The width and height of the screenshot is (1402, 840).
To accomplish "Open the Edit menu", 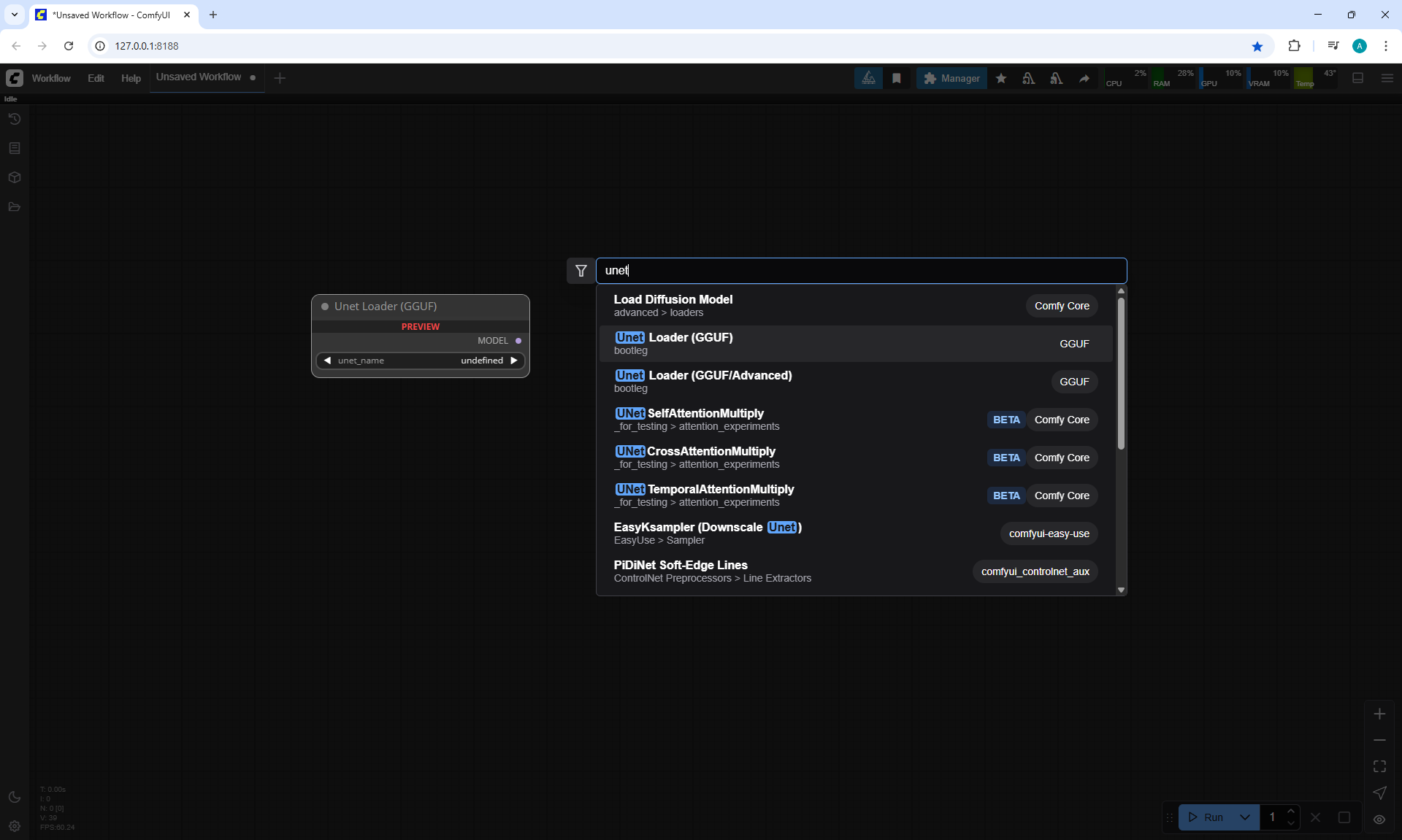I will (x=96, y=78).
